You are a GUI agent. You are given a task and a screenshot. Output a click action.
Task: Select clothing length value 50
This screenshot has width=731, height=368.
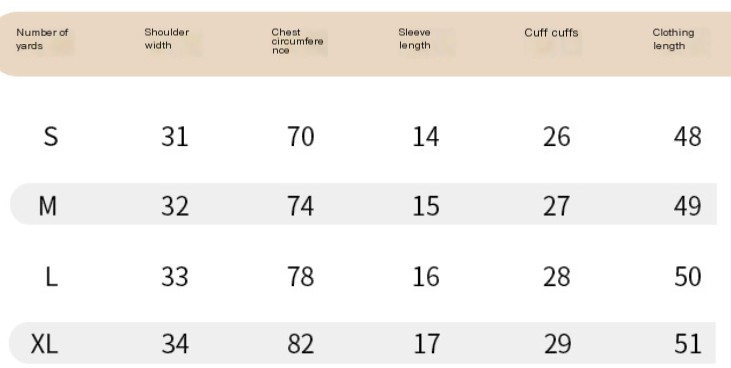pyautogui.click(x=688, y=277)
